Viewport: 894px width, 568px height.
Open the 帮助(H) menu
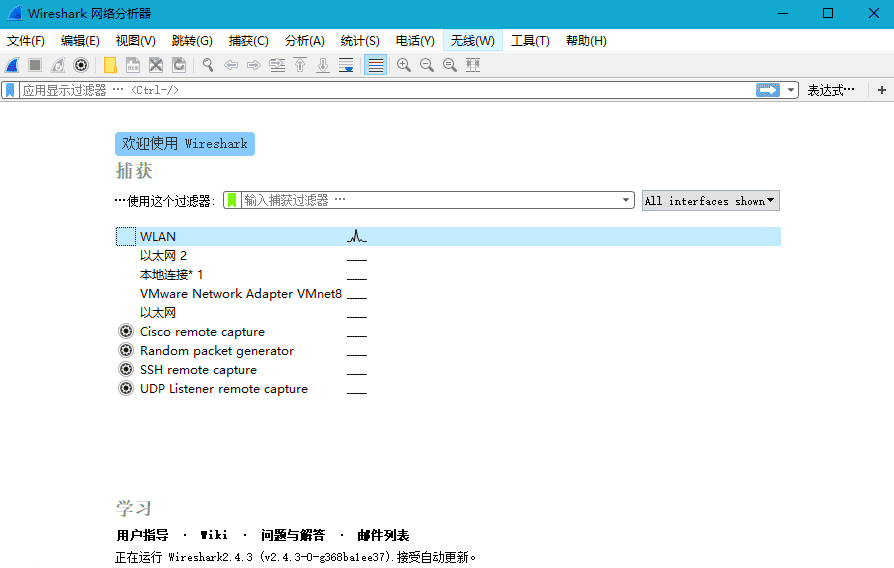(x=586, y=41)
